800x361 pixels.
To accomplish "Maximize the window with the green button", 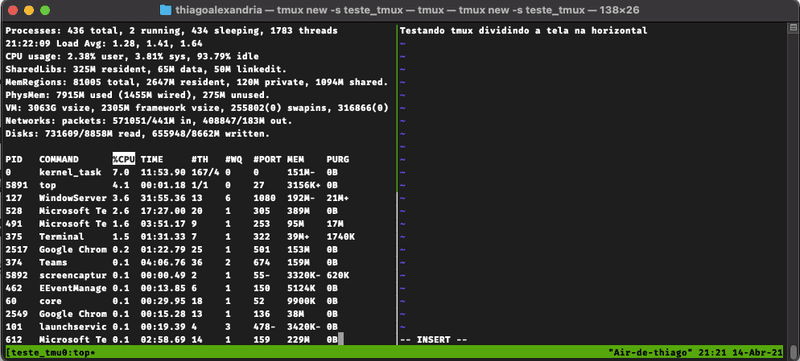I will 45,10.
